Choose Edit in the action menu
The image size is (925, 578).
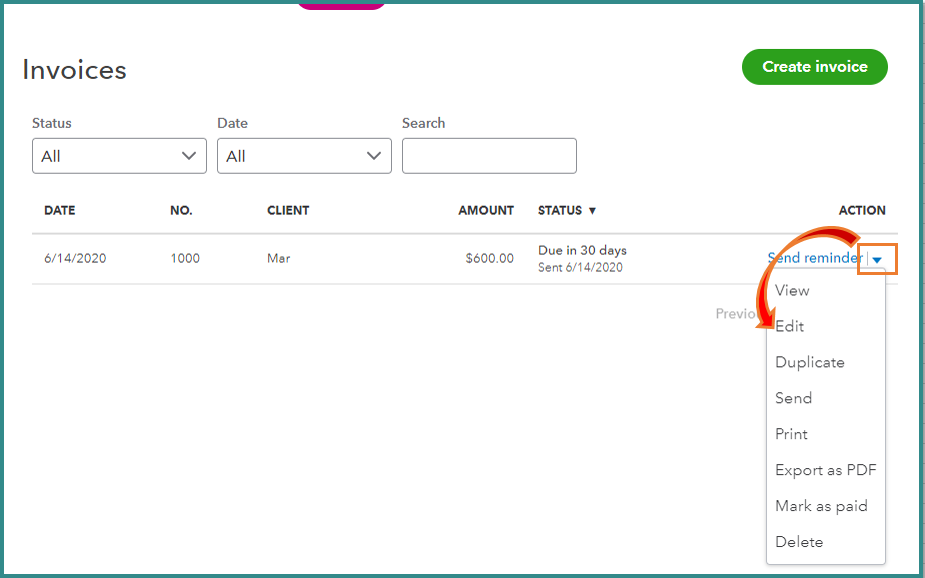790,326
